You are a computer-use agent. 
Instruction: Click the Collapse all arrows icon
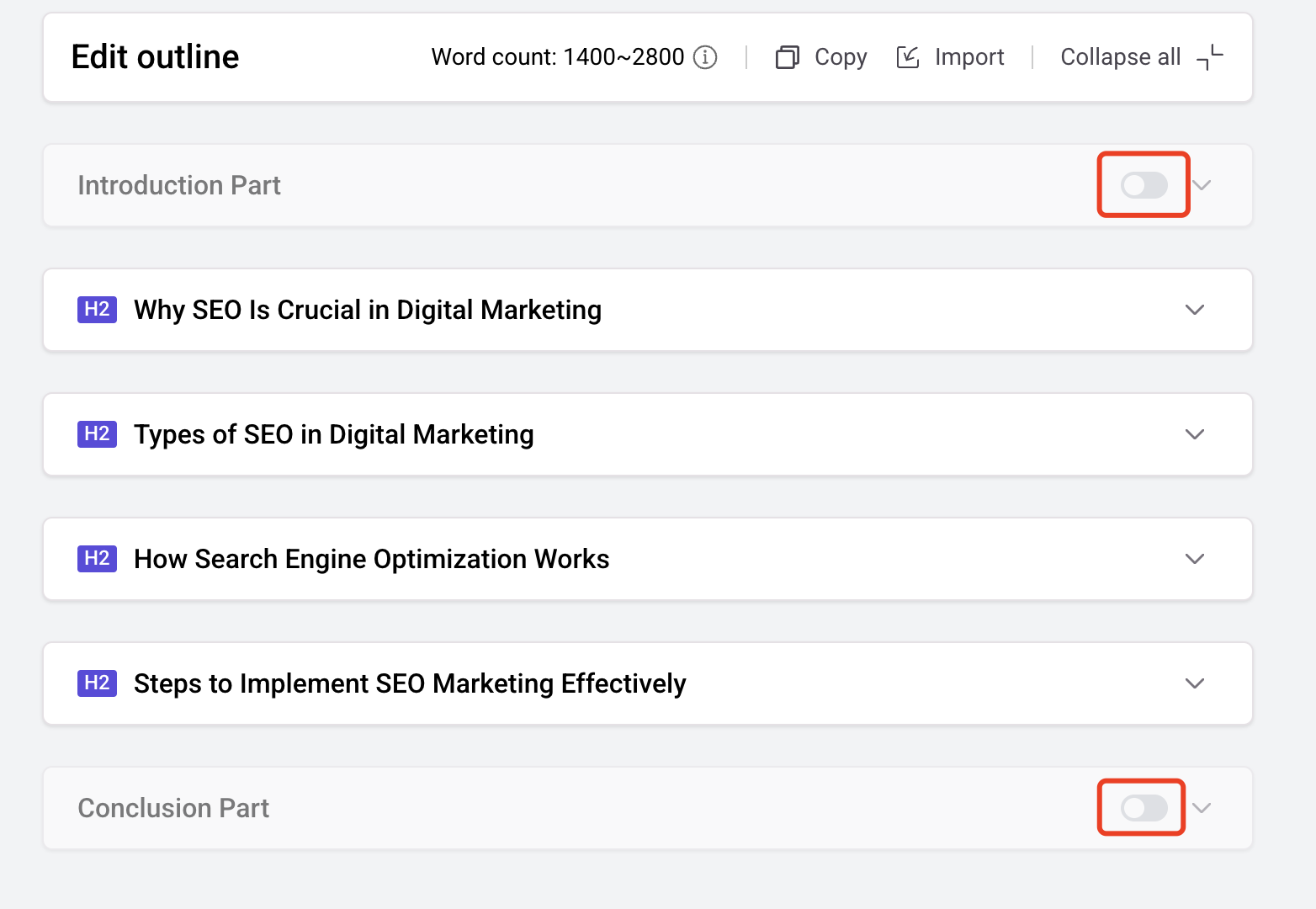[1209, 57]
